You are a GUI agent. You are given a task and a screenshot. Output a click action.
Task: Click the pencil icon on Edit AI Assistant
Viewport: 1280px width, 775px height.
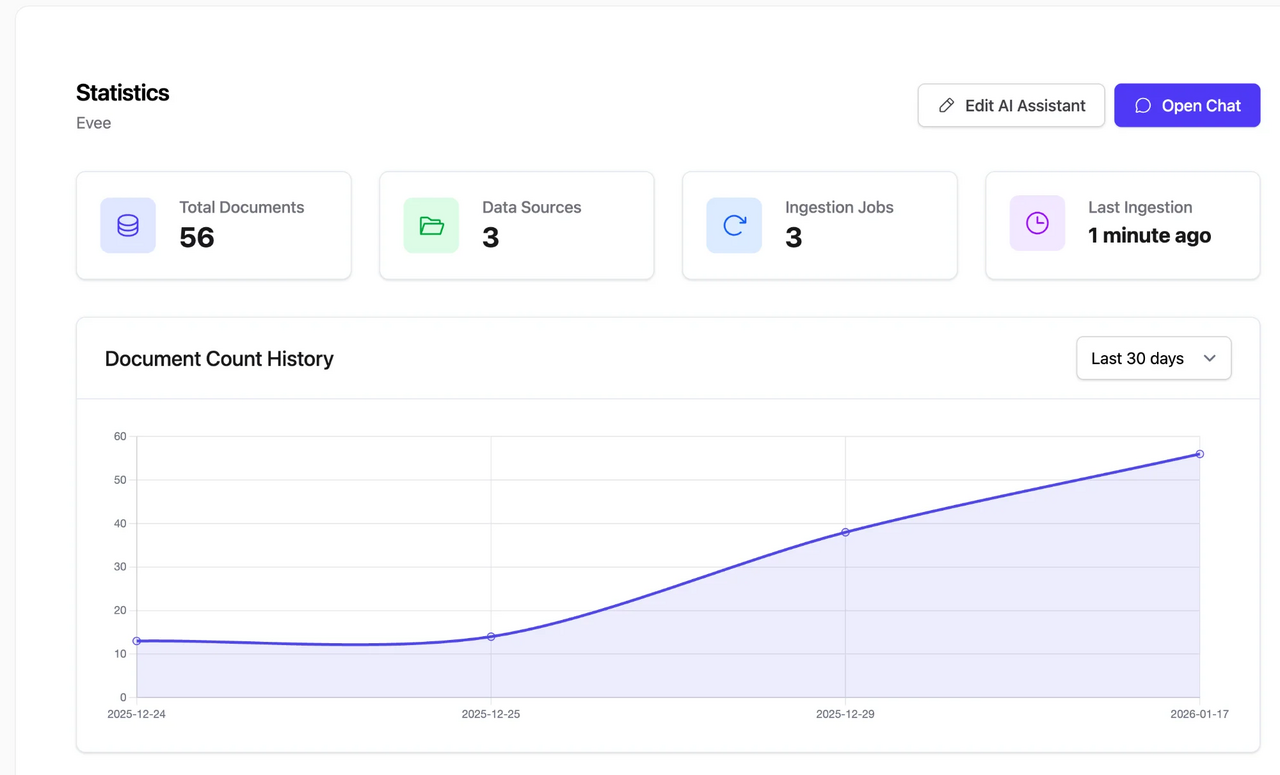coord(946,105)
